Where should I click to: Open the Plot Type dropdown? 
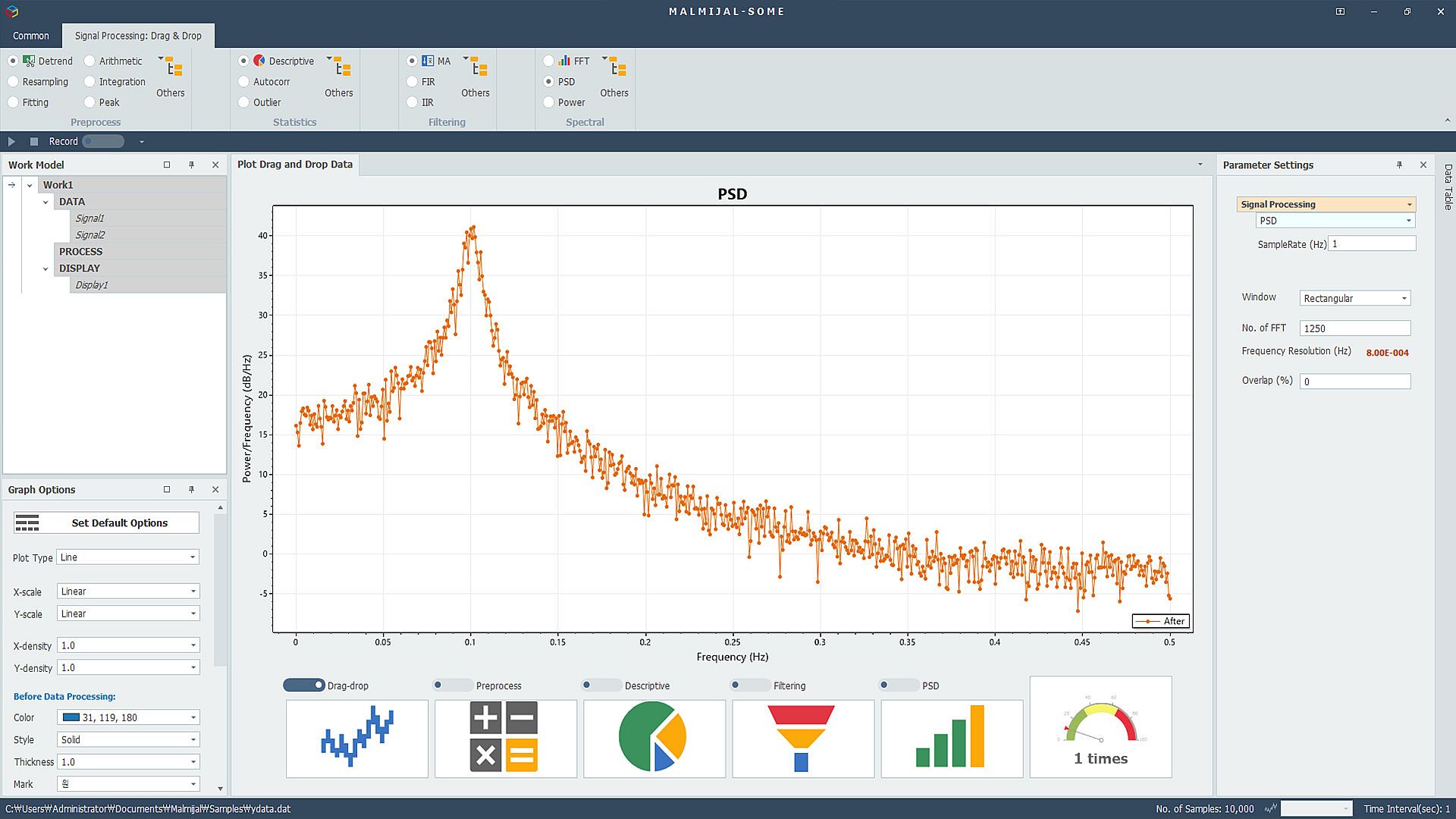[127, 557]
